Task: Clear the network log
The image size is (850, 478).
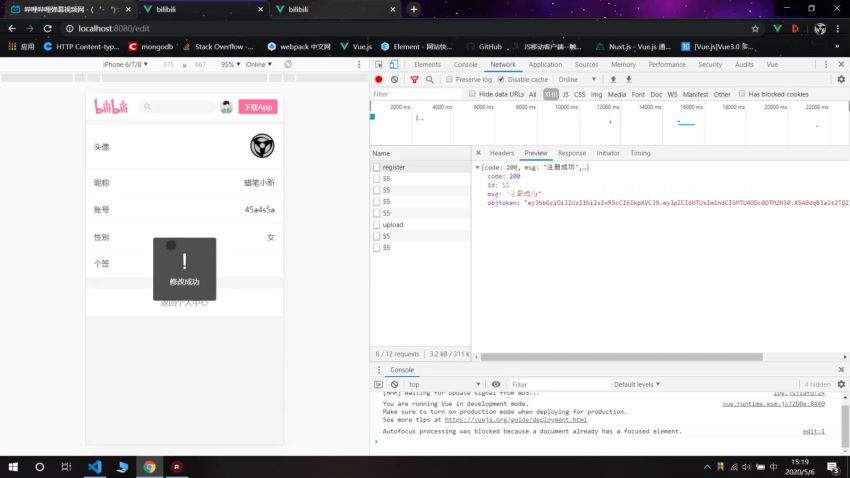Action: point(395,79)
